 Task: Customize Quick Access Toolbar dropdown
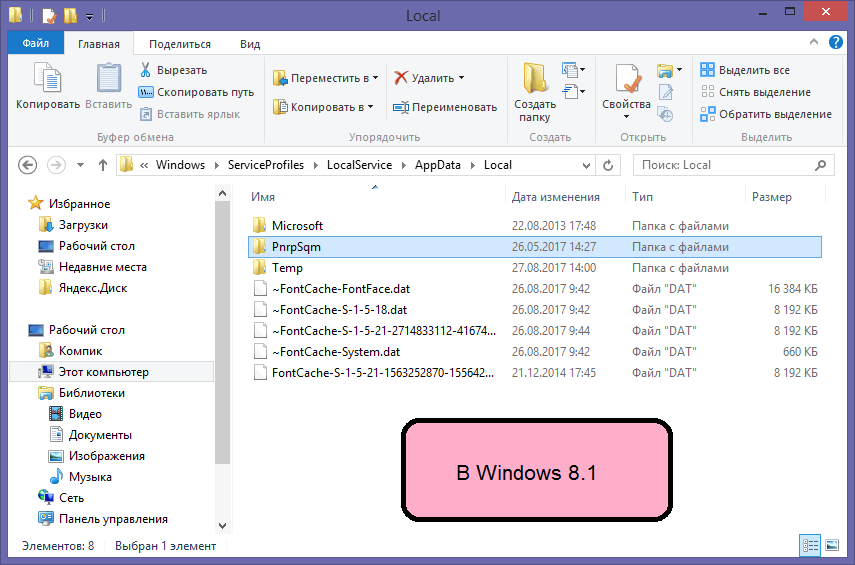[x=89, y=16]
